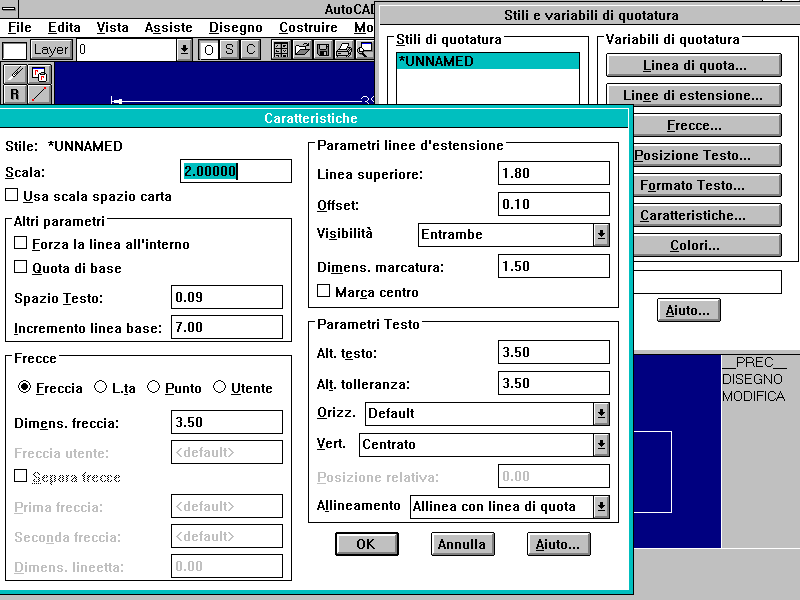Open the AutoCAD window control menu box
This screenshot has width=800, height=600.
9,8
